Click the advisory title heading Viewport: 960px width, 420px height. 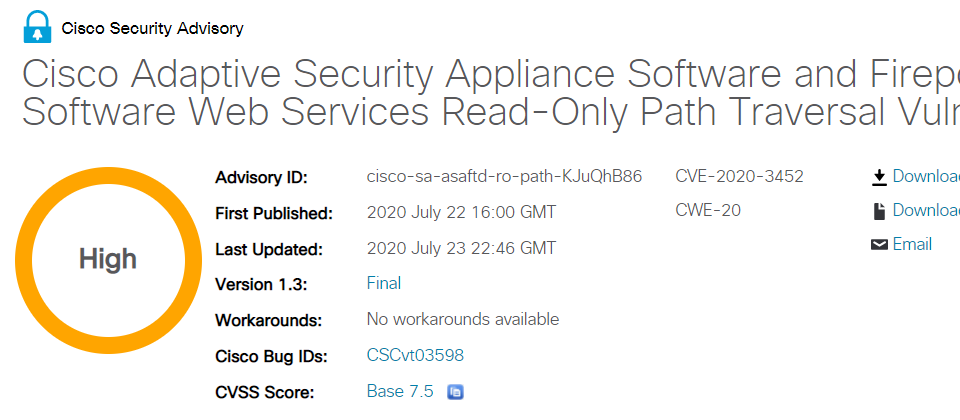tap(491, 92)
